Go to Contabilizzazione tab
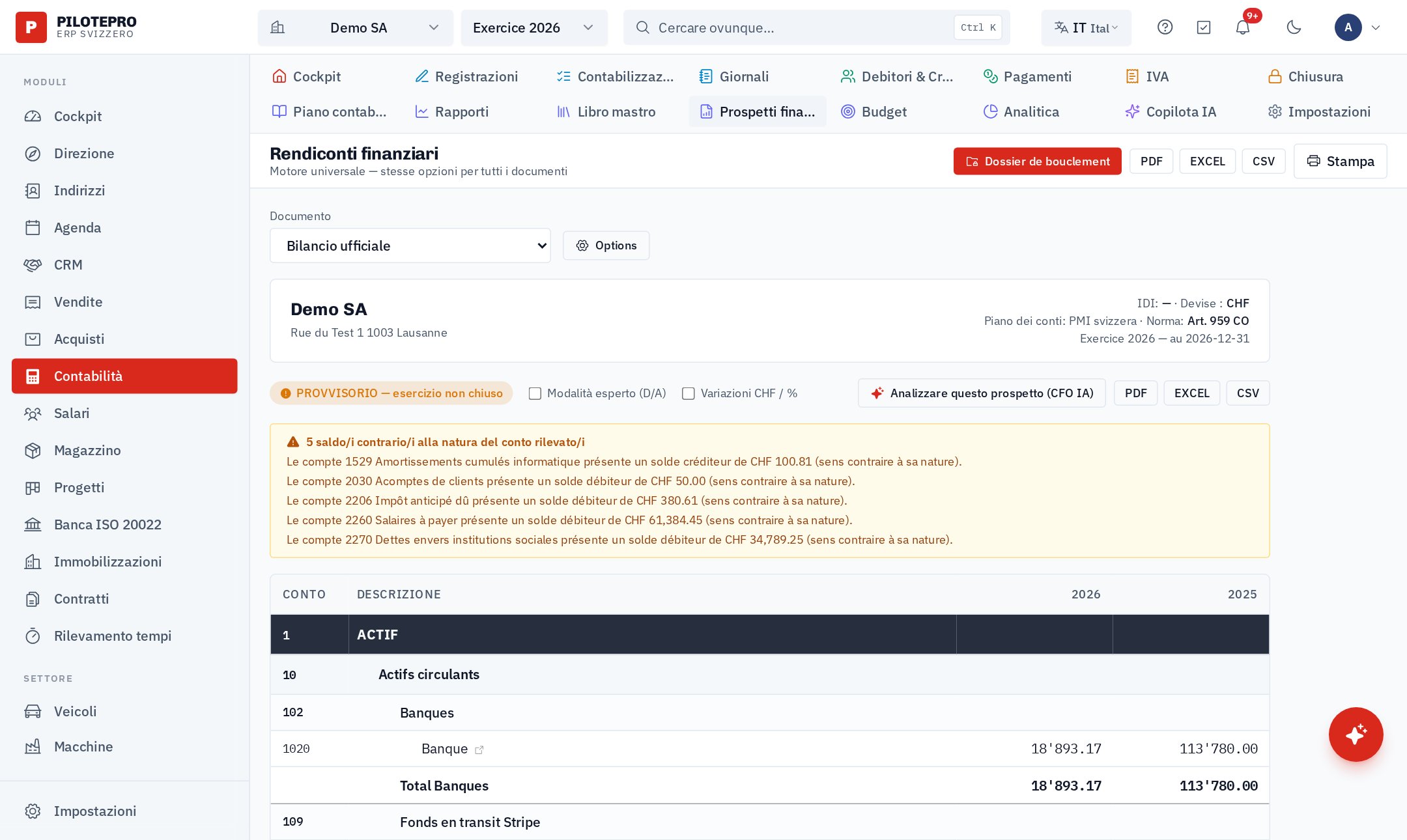Image resolution: width=1407 pixels, height=840 pixels. [x=616, y=76]
